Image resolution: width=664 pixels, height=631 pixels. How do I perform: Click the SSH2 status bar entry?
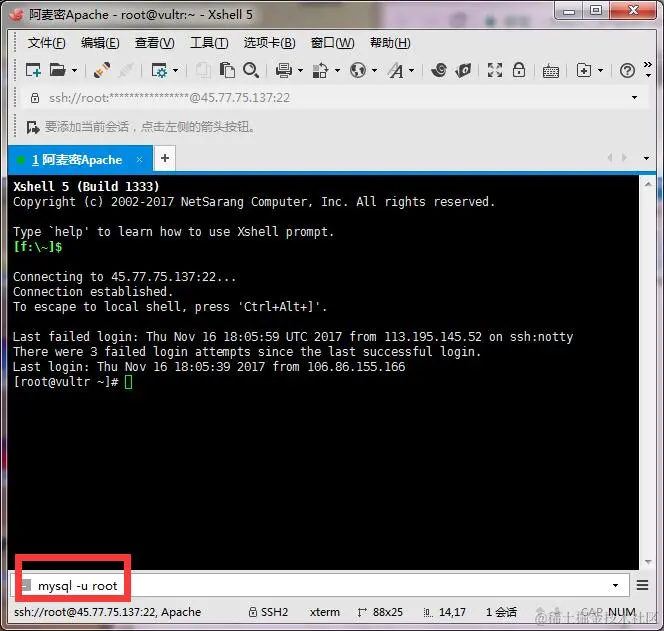(268, 612)
